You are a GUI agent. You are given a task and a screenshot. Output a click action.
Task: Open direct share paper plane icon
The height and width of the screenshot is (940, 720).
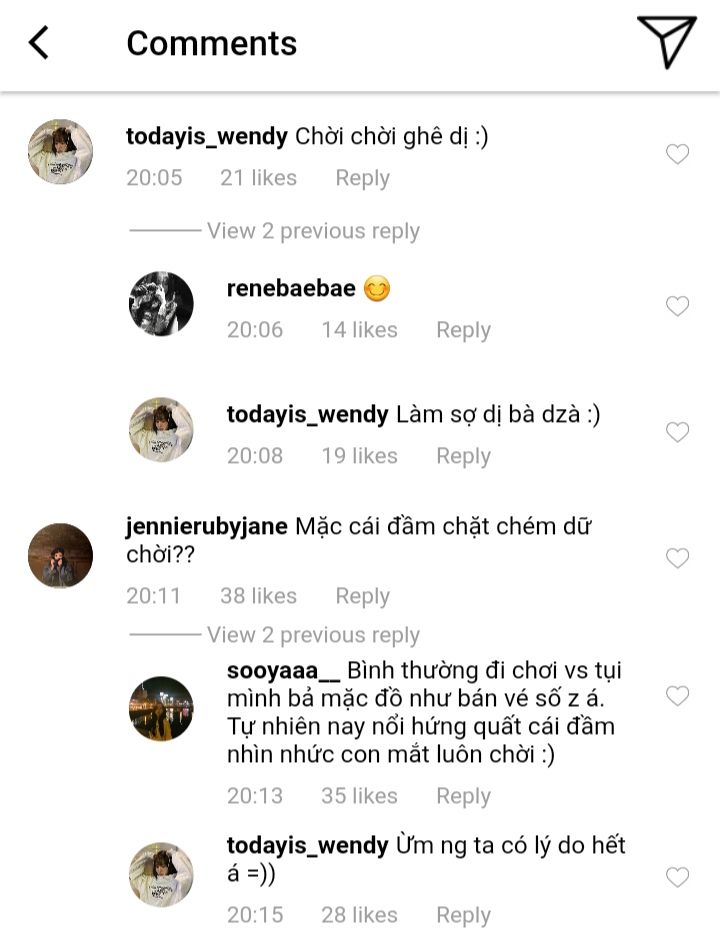tap(666, 42)
